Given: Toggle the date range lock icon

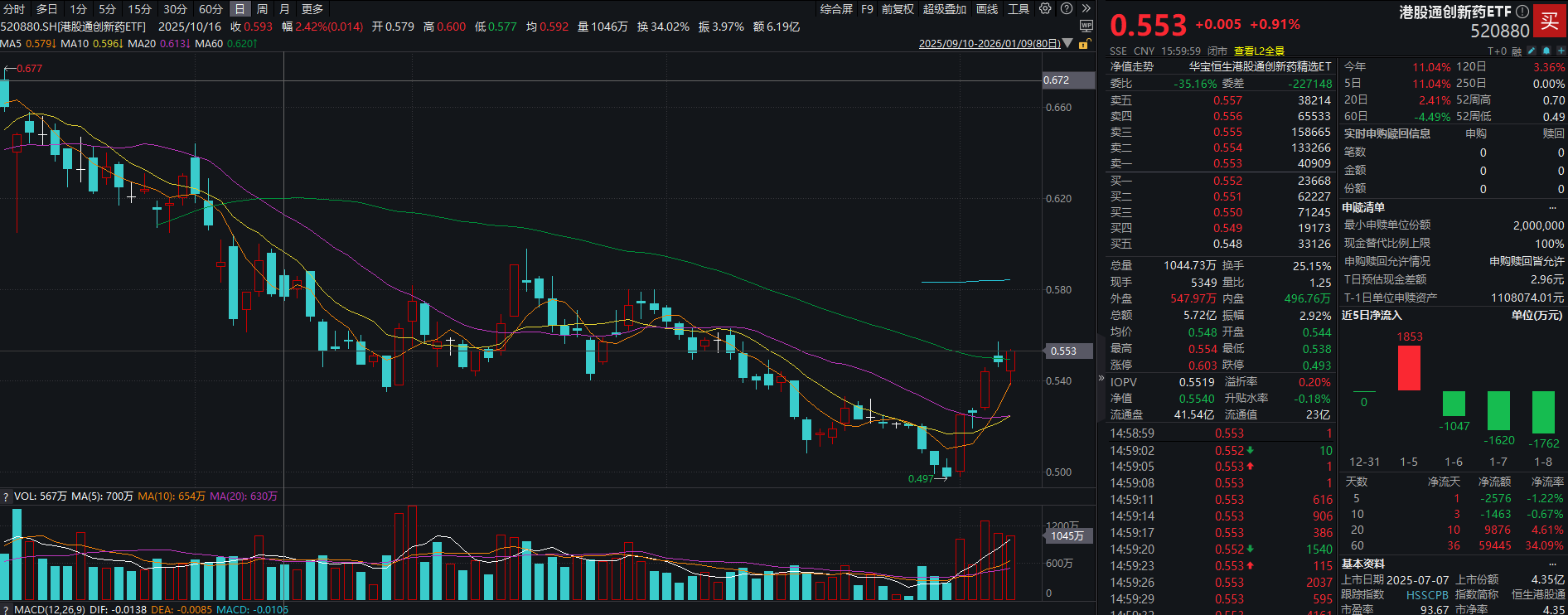Looking at the screenshot, I should pos(1083,44).
